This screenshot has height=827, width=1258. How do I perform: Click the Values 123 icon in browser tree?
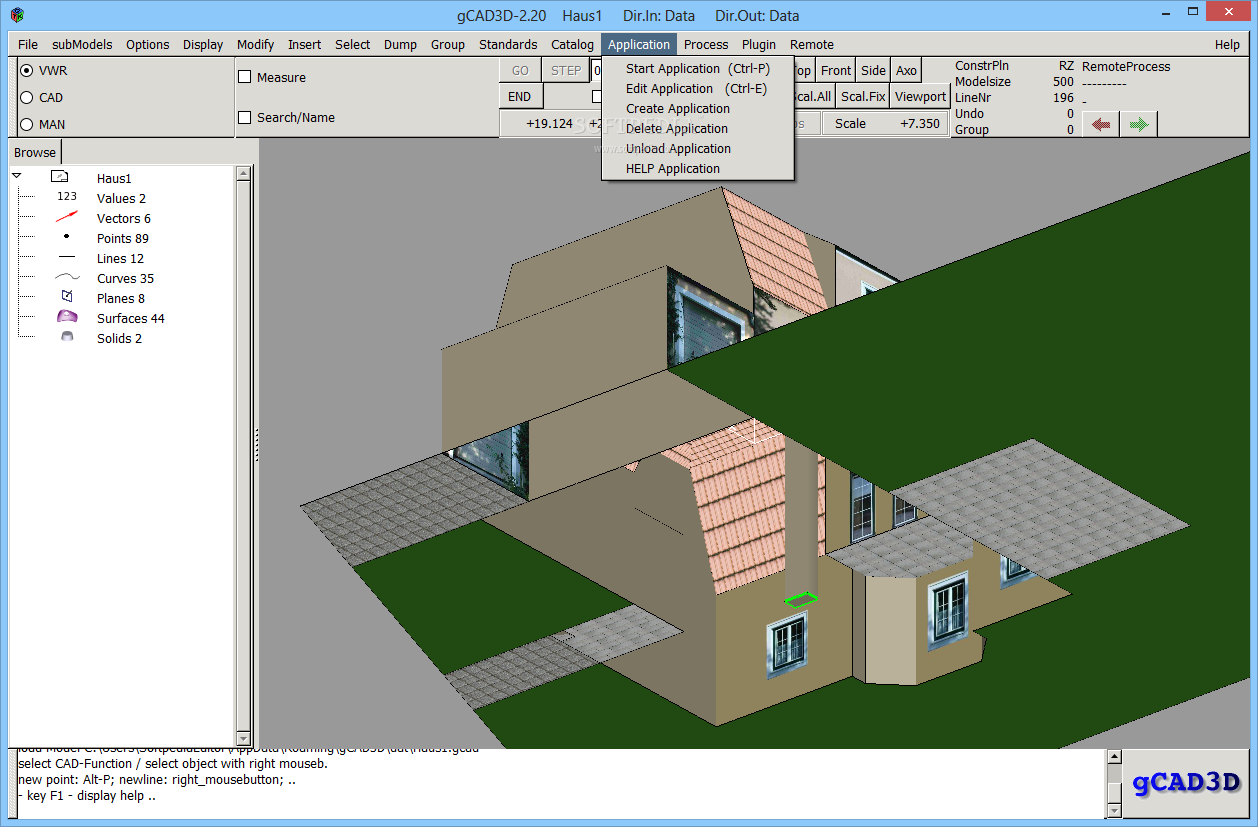67,197
